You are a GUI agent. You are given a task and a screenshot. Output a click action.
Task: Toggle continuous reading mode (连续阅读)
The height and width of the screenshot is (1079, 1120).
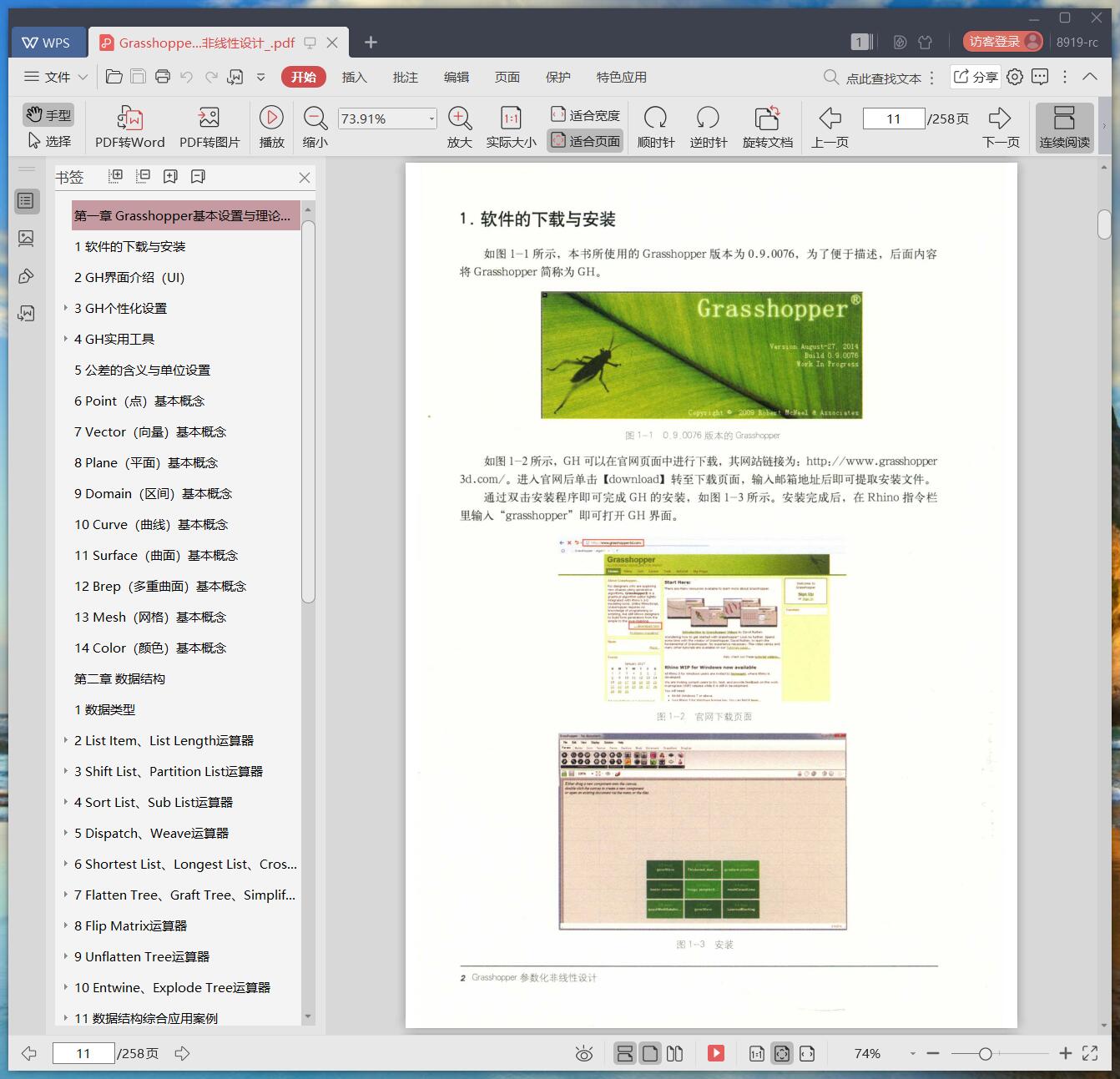[1064, 128]
